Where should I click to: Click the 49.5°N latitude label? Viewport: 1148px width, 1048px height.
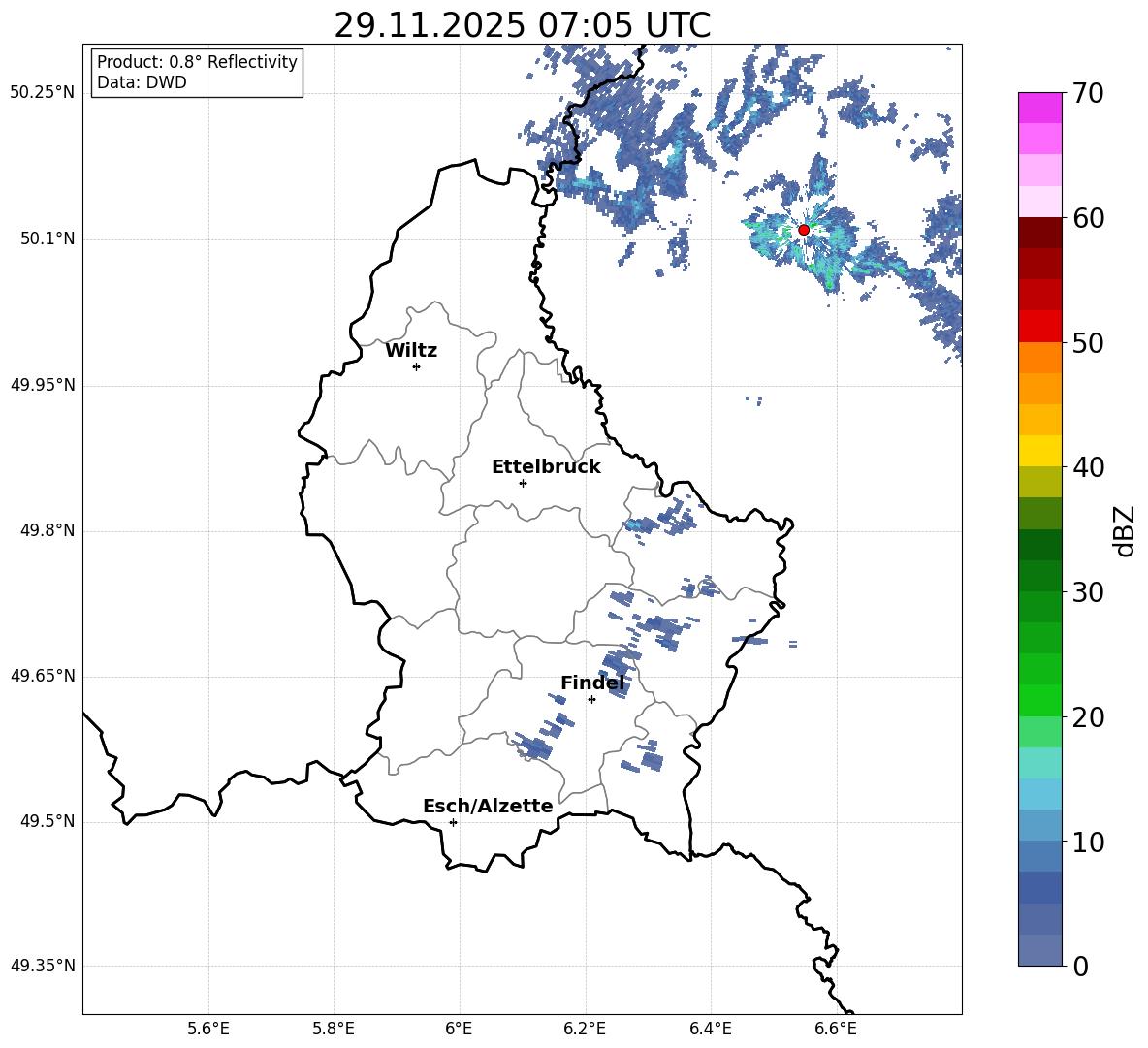pyautogui.click(x=47, y=821)
